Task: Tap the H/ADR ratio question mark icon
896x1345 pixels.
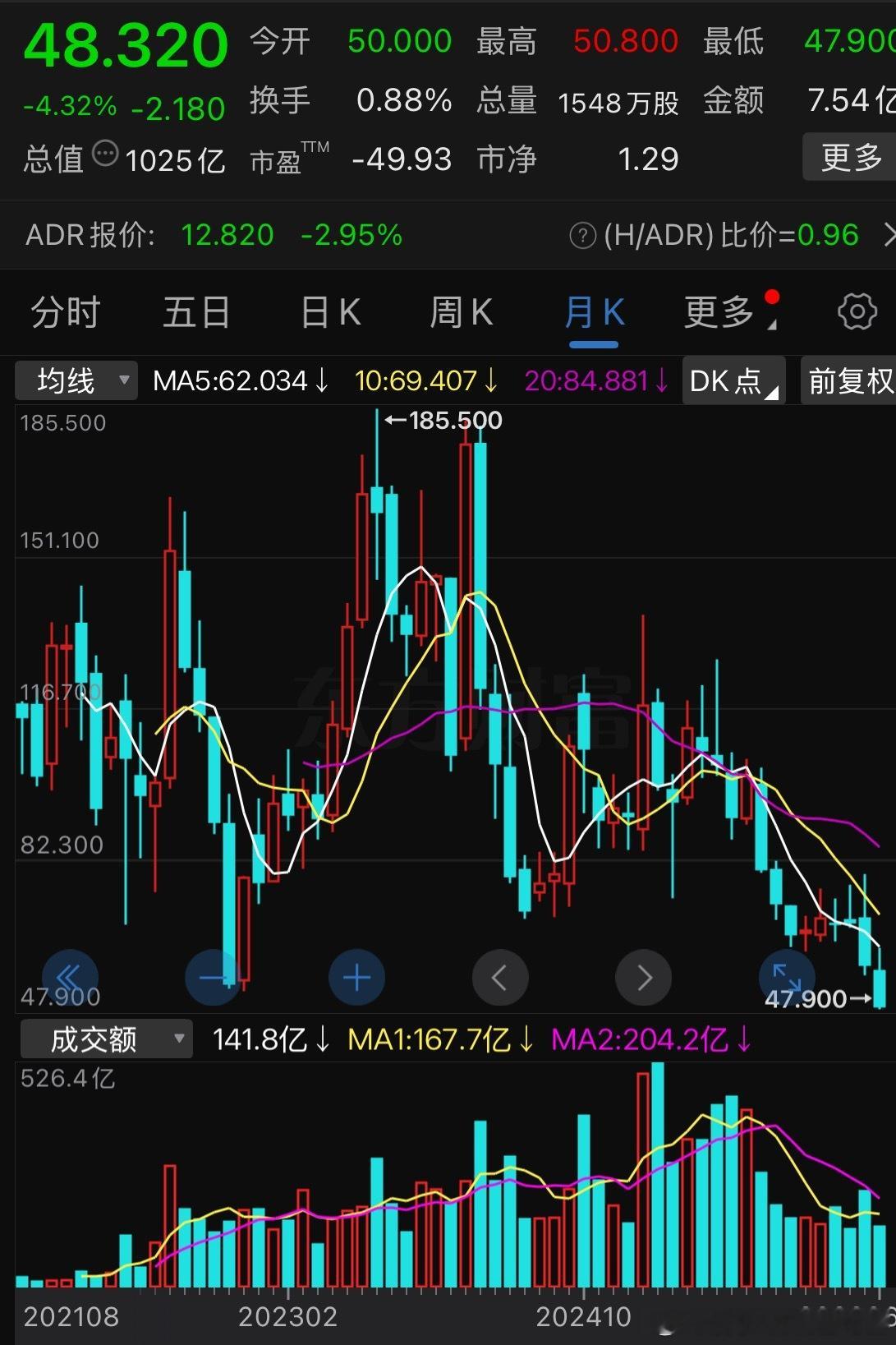Action: 582,237
